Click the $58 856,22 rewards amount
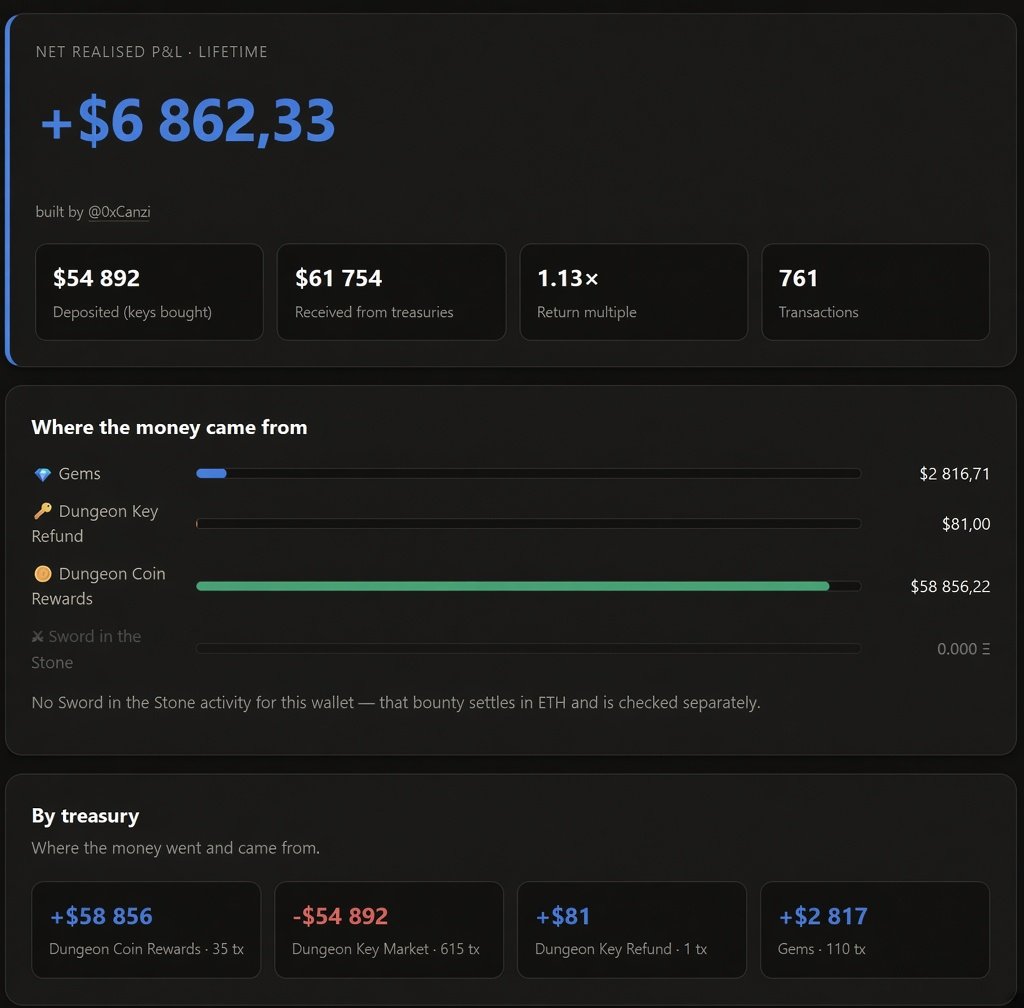1024x1008 pixels. tap(950, 586)
